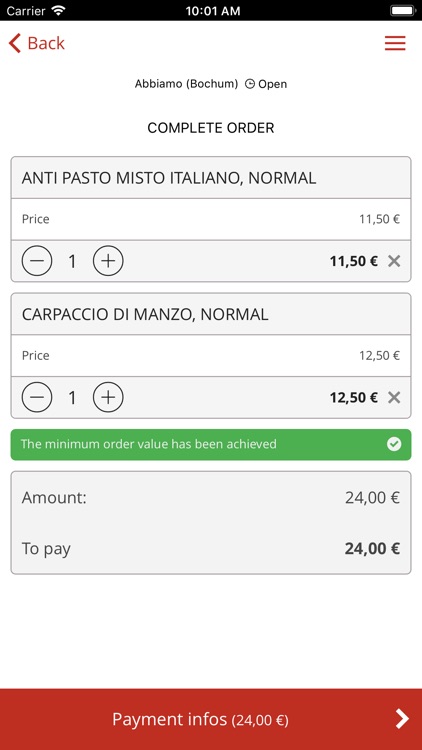This screenshot has height=750, width=422.
Task: Tap the Wi-Fi status bar icon
Action: tap(58, 10)
